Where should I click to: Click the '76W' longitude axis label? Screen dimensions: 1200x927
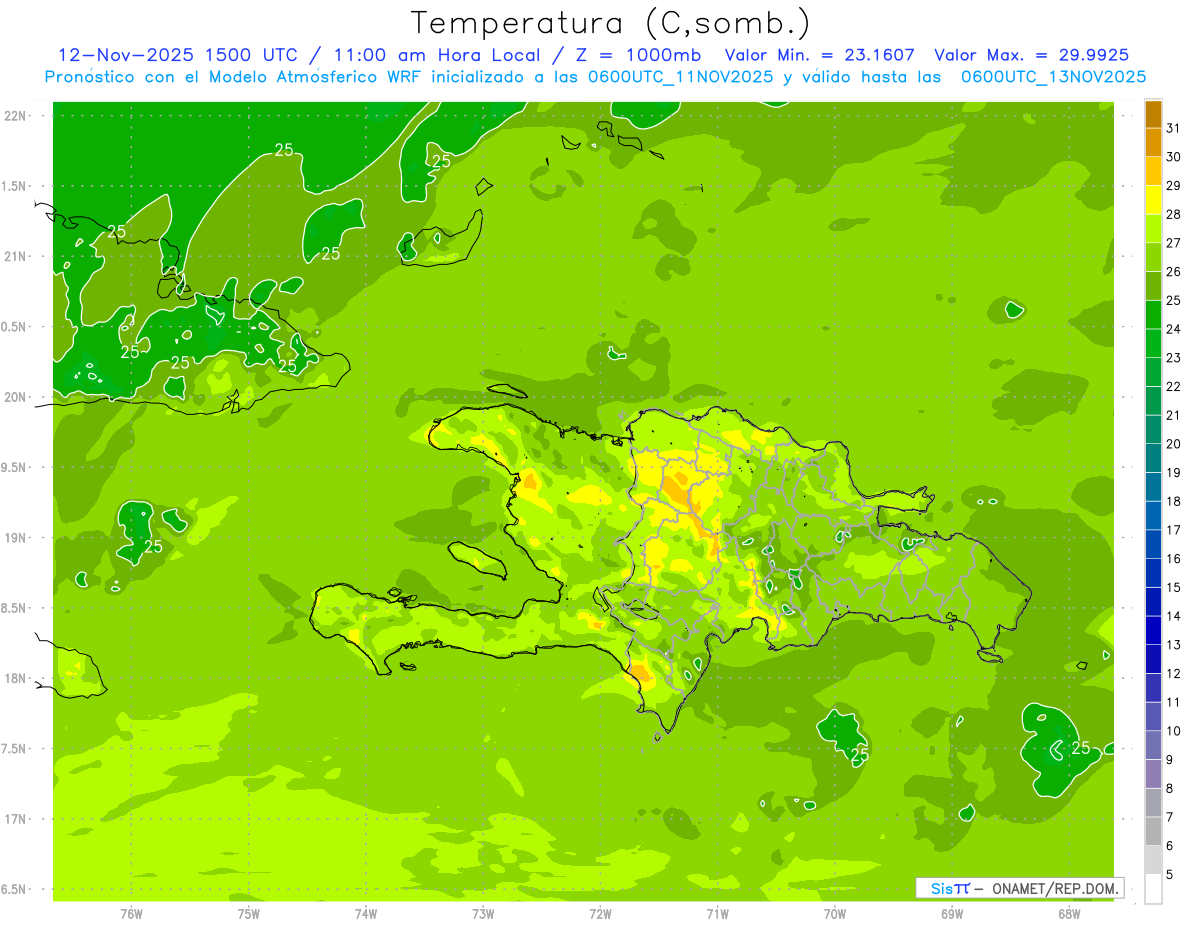[131, 914]
